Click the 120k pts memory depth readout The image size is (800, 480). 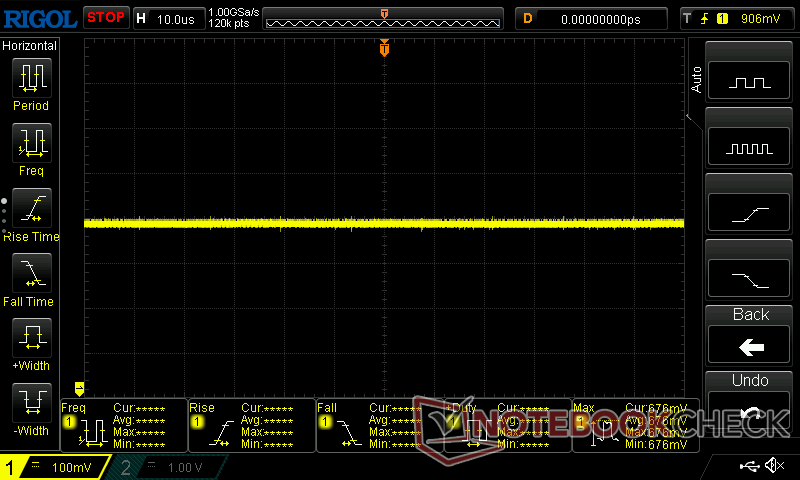coord(229,23)
